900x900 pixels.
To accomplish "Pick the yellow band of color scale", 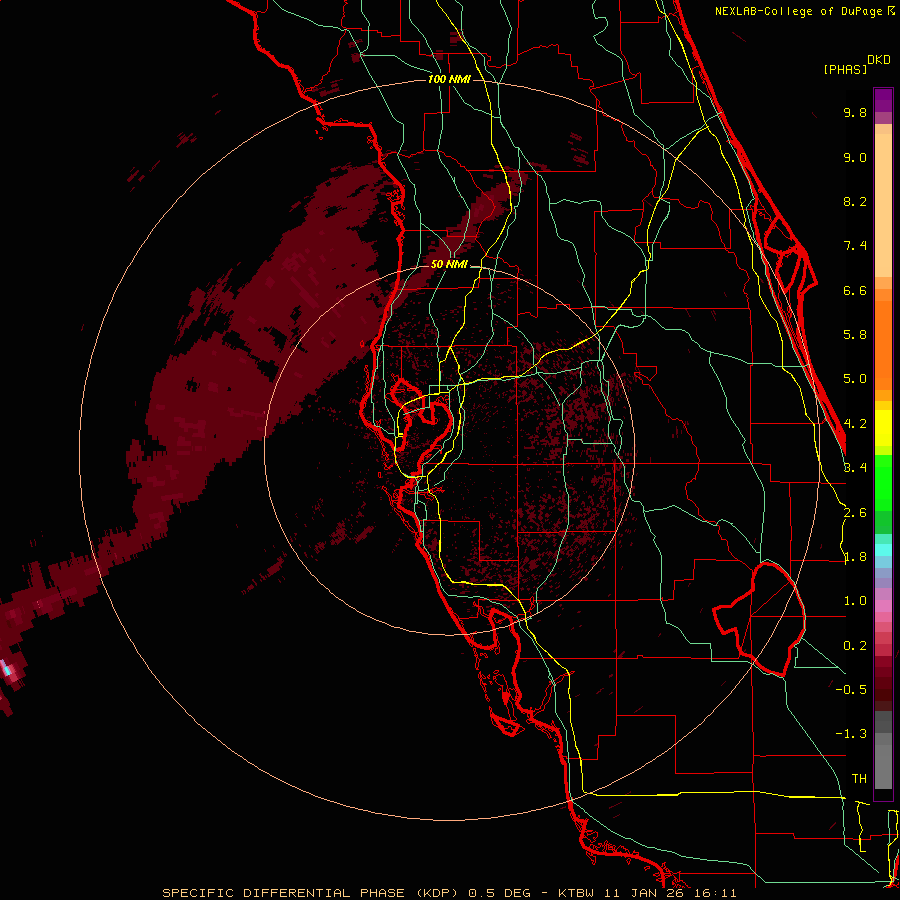I will 883,428.
